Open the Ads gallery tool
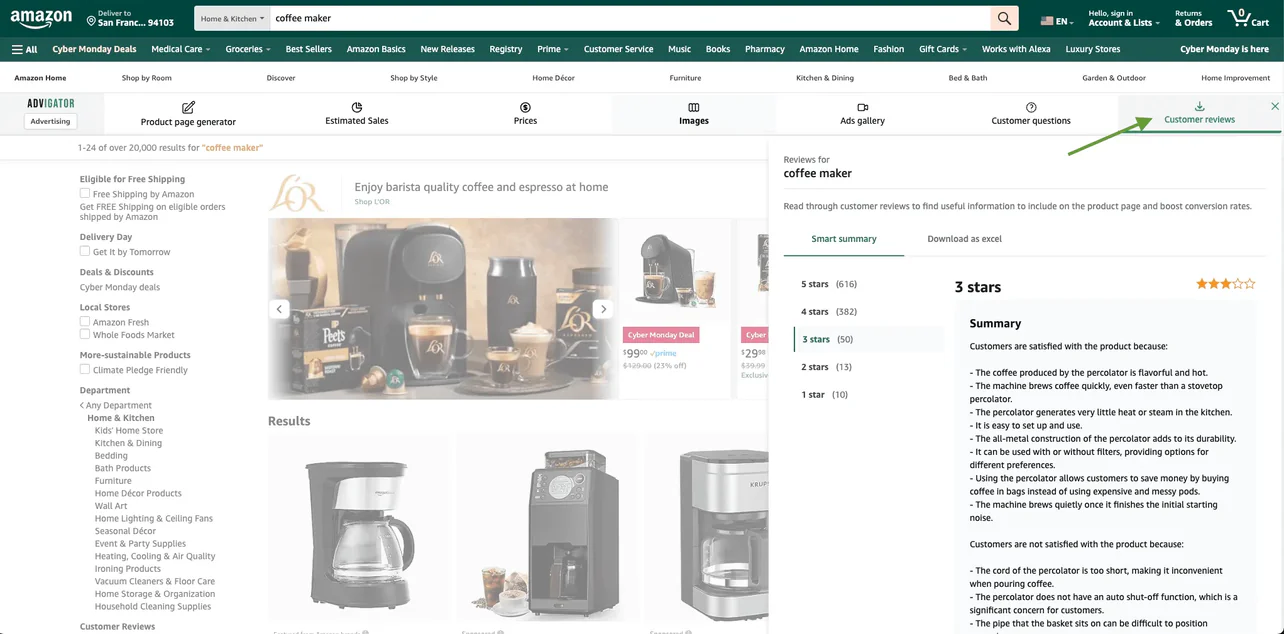1284x634 pixels. (x=862, y=114)
